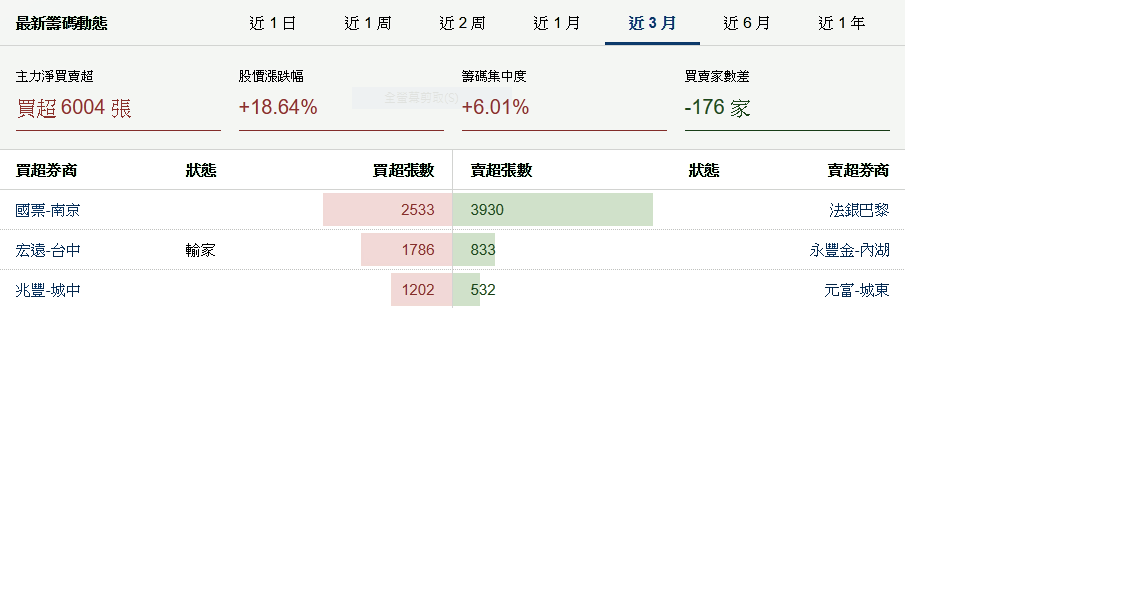Click the 永豐金-內湖 seller link
The width and height of the screenshot is (1140, 600).
pos(849,250)
